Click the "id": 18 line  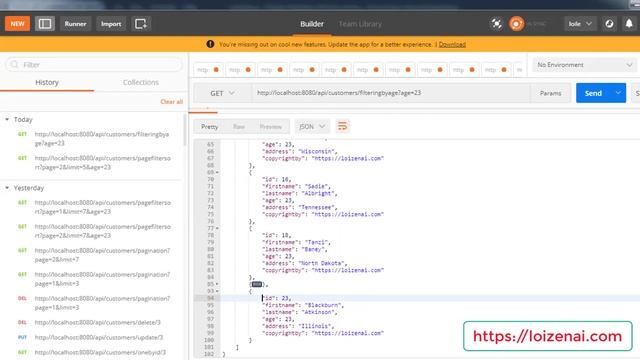[x=277, y=235]
